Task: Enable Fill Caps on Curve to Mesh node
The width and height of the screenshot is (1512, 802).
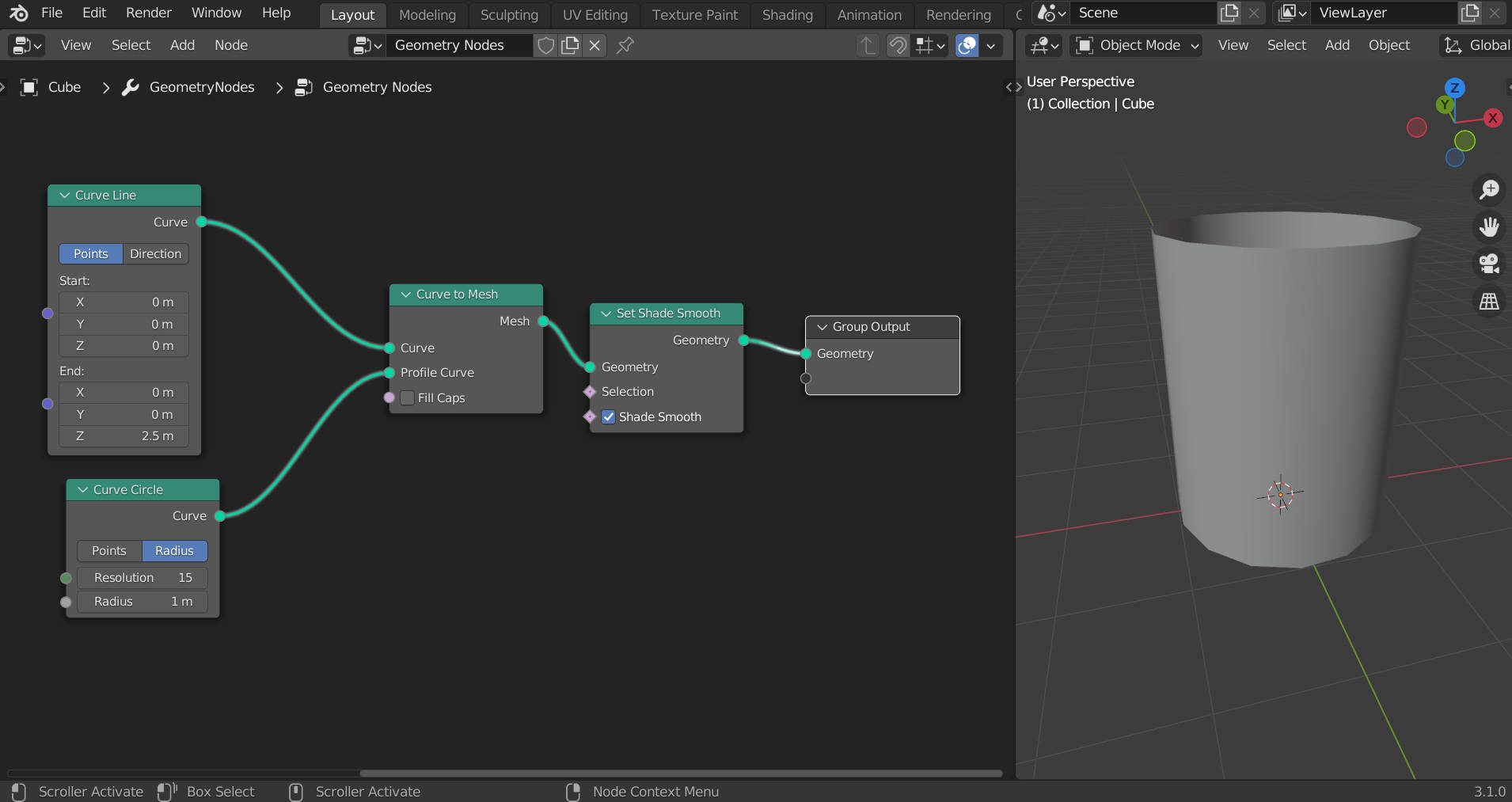Action: (407, 398)
